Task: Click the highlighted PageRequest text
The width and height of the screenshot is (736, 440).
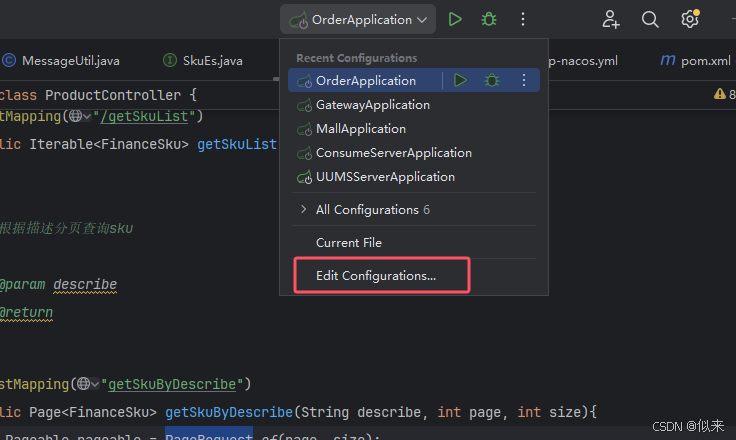Action: click(x=209, y=435)
